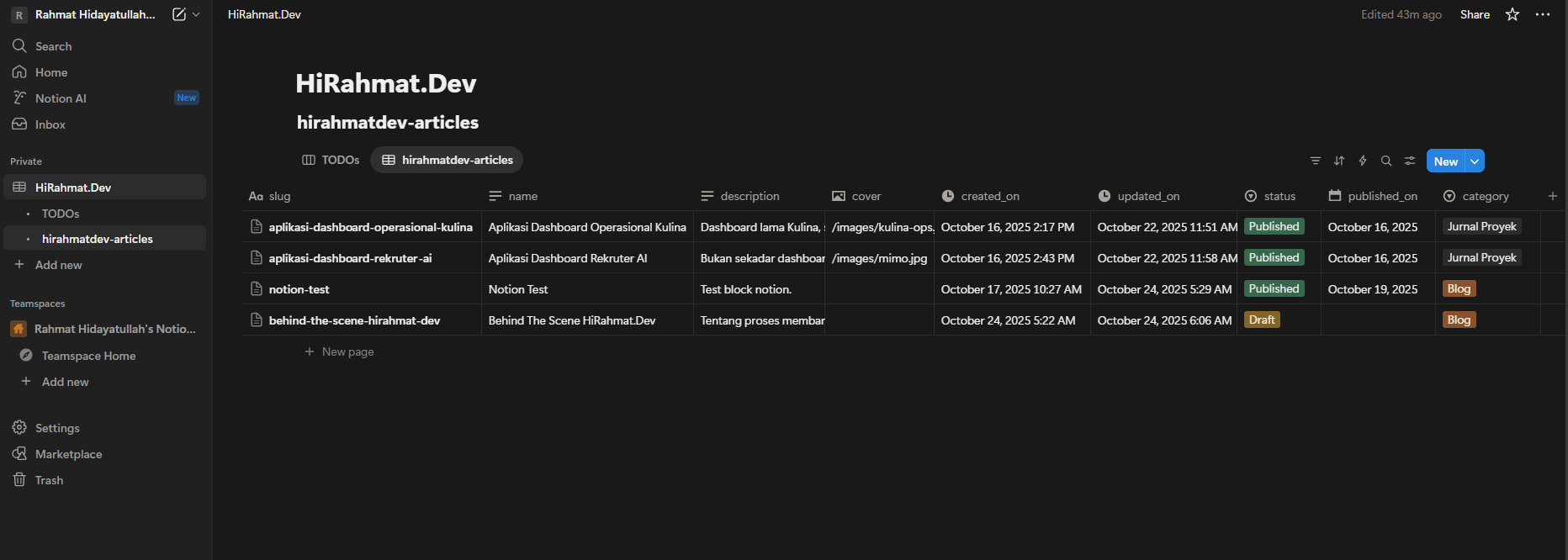The height and width of the screenshot is (560, 1568).
Task: Click the Share button
Action: [1475, 14]
